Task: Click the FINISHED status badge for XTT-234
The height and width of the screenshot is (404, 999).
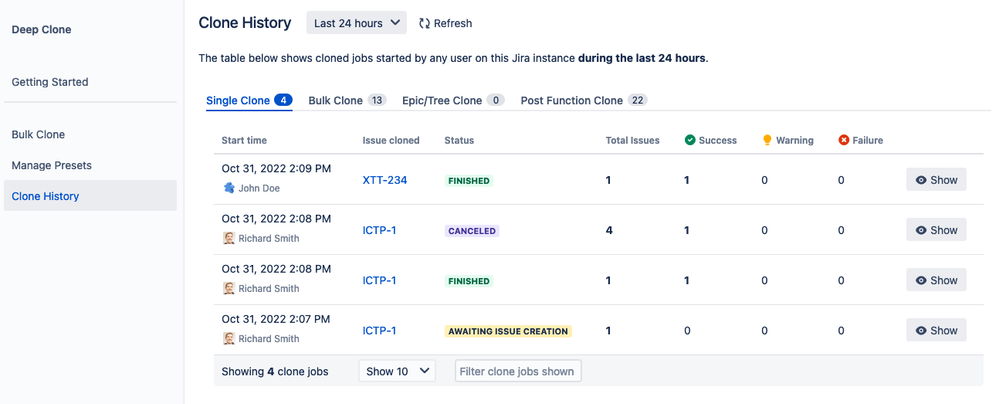Action: [469, 181]
